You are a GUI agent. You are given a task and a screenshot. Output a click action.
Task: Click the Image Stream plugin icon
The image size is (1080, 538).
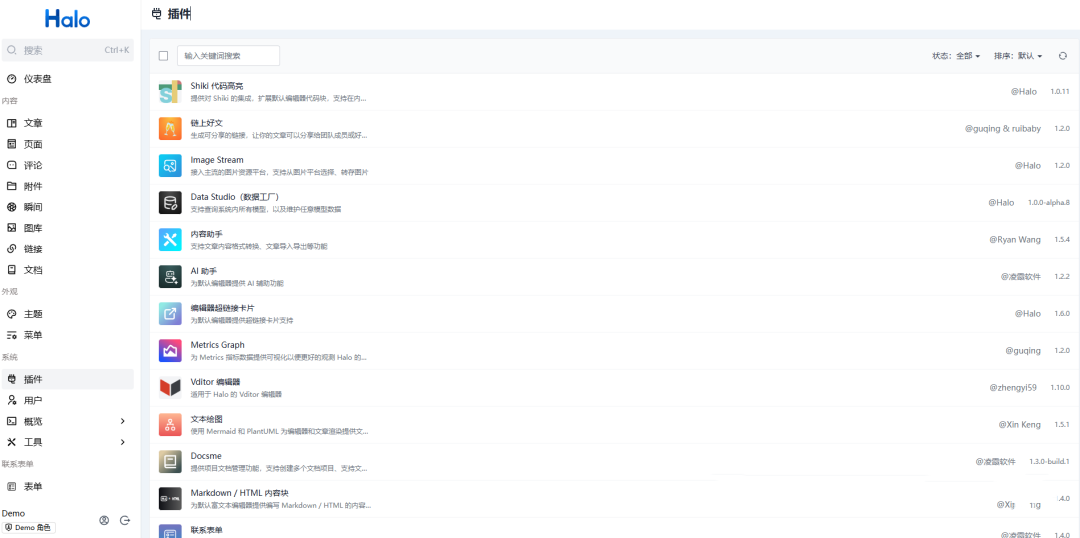(x=169, y=166)
